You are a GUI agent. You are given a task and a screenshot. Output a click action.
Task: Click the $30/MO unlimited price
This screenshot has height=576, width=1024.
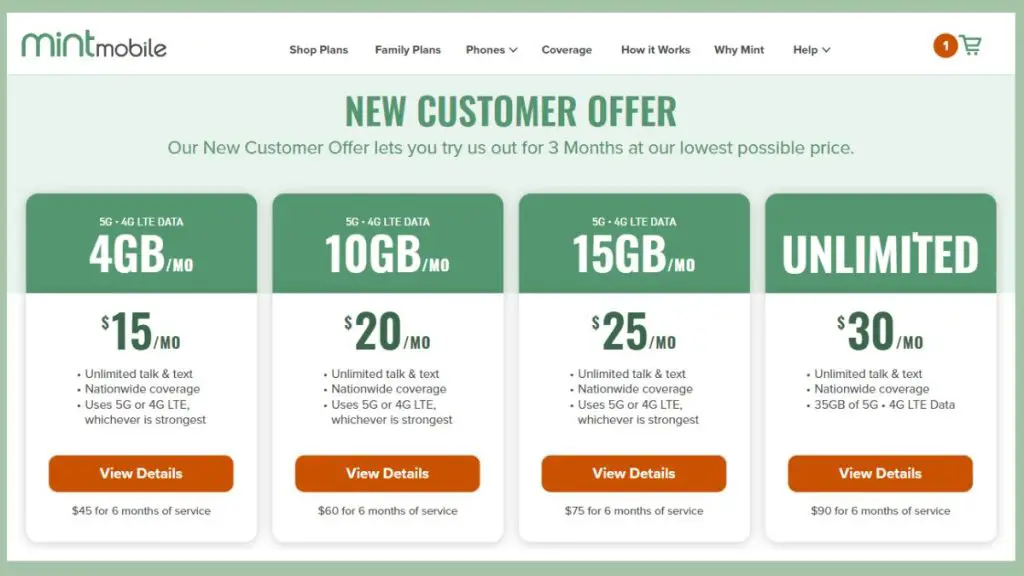click(x=880, y=331)
